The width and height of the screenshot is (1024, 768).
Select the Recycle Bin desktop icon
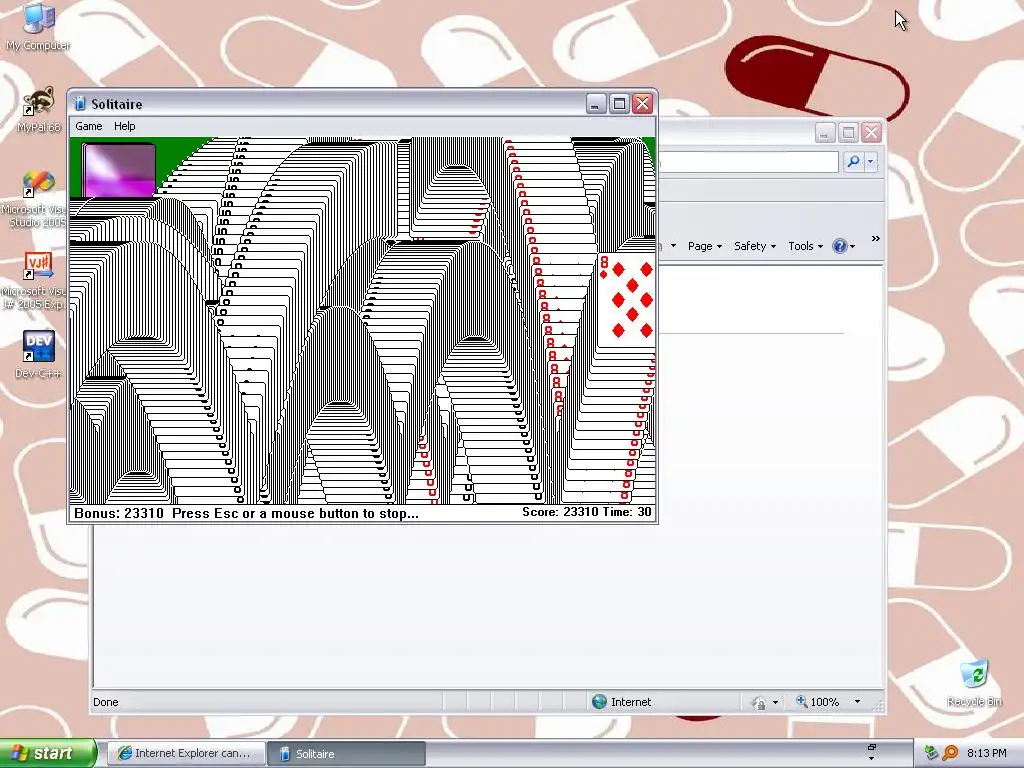[x=974, y=683]
